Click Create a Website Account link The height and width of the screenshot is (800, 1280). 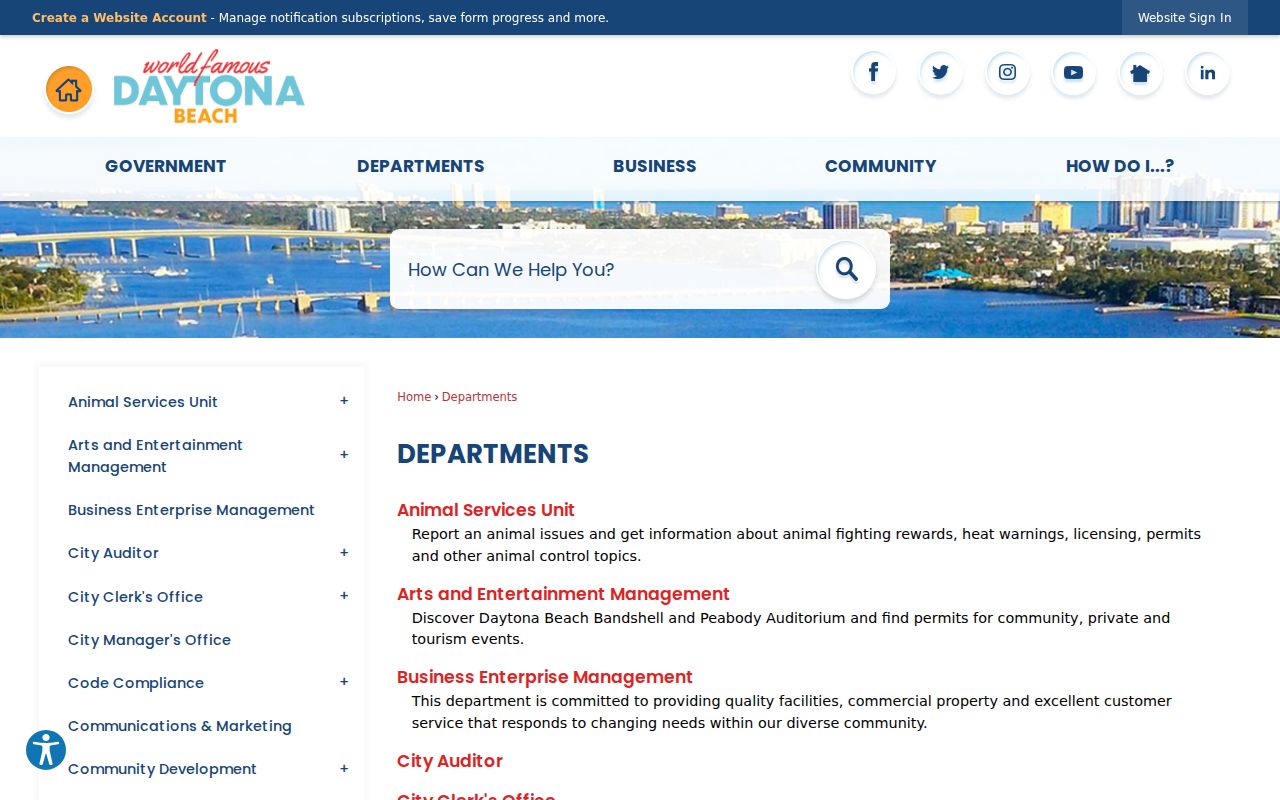119,18
